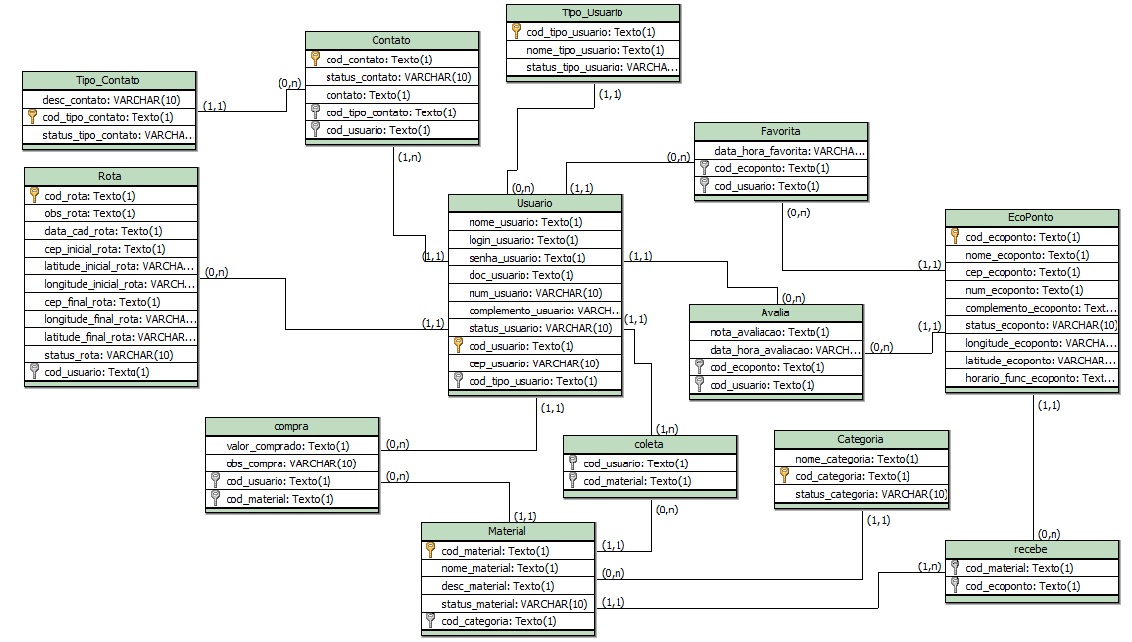The width and height of the screenshot is (1132, 642).
Task: Select the key icon for cod_ecoponto in recebe
Action: click(x=955, y=585)
